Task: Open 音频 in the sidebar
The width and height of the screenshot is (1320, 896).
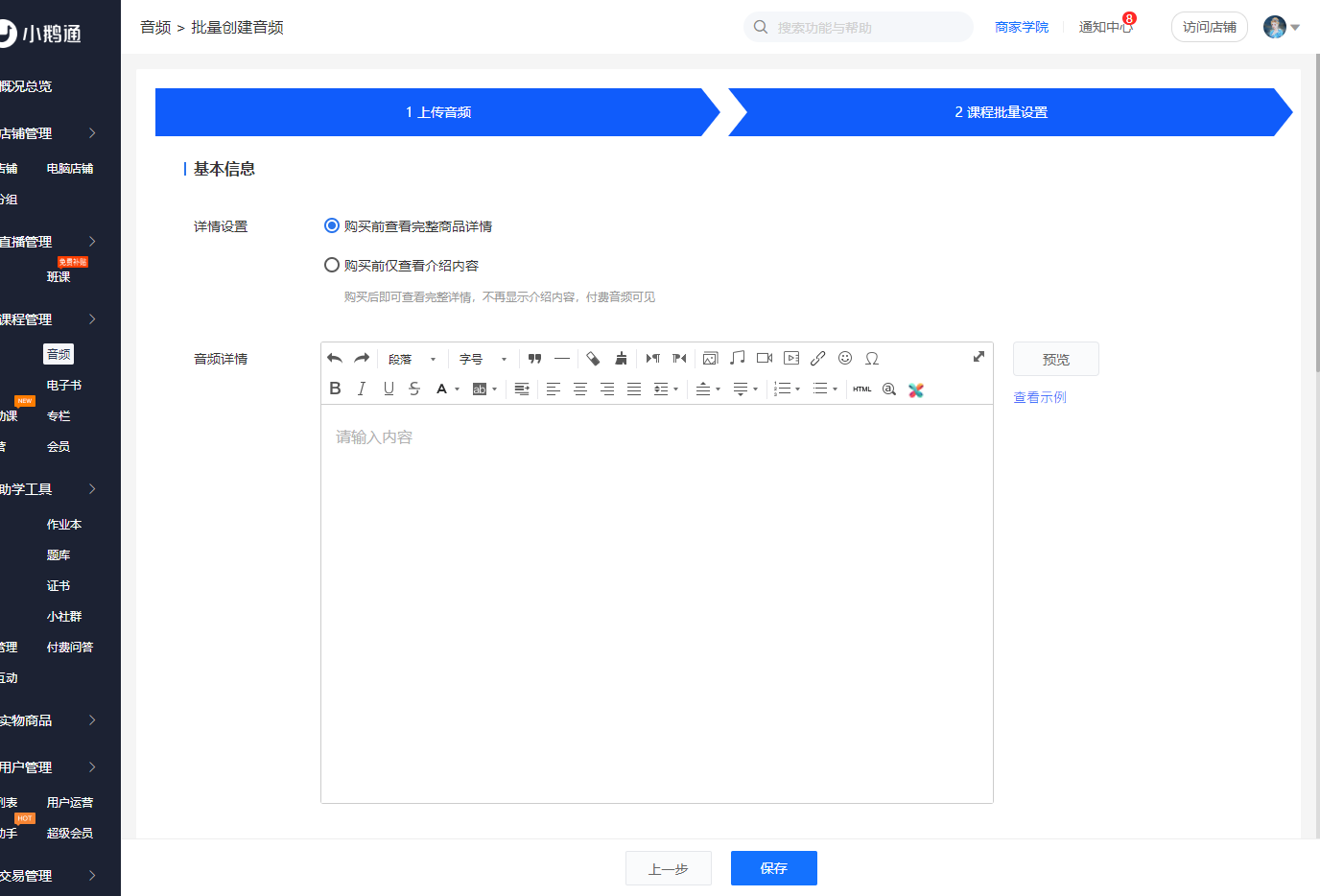Action: tap(59, 354)
